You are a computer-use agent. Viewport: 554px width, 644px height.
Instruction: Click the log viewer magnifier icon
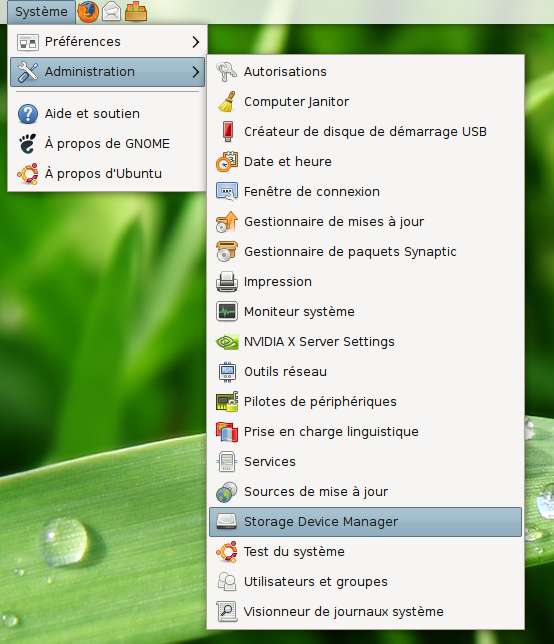coord(227,612)
